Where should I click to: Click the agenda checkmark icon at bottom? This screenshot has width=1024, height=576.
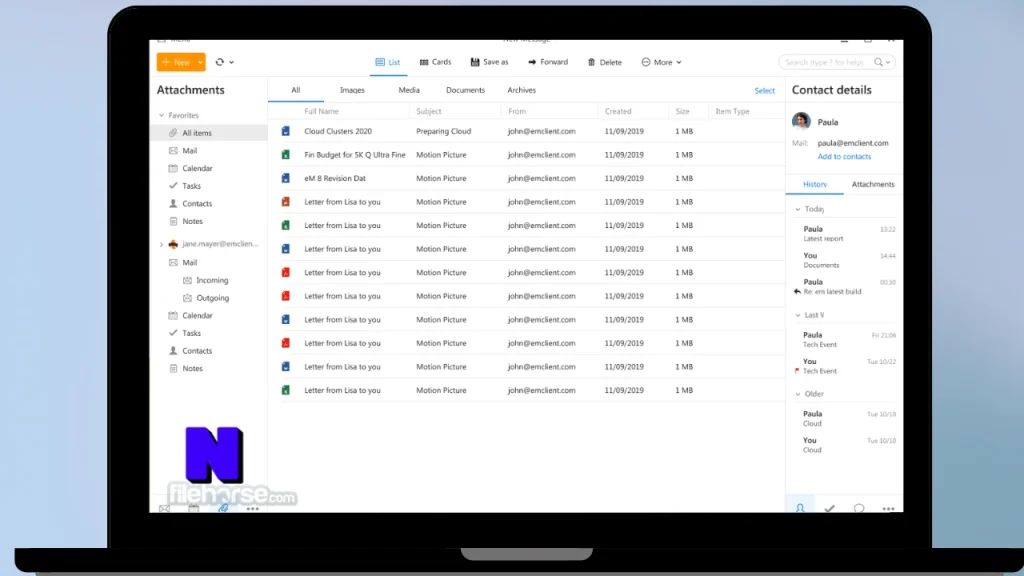click(829, 508)
